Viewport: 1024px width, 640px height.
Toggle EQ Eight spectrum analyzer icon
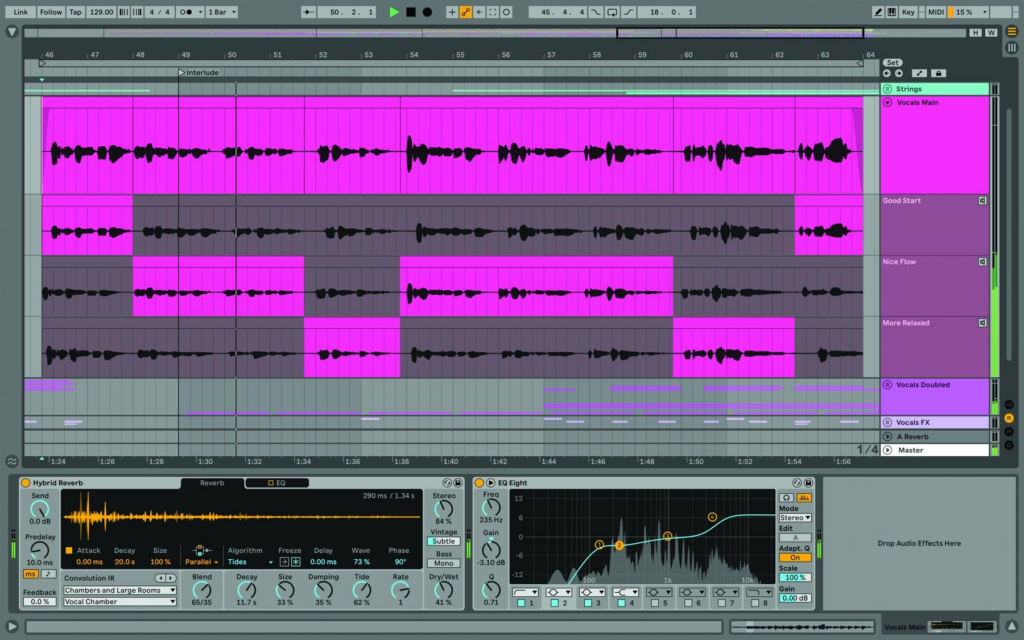tap(803, 497)
